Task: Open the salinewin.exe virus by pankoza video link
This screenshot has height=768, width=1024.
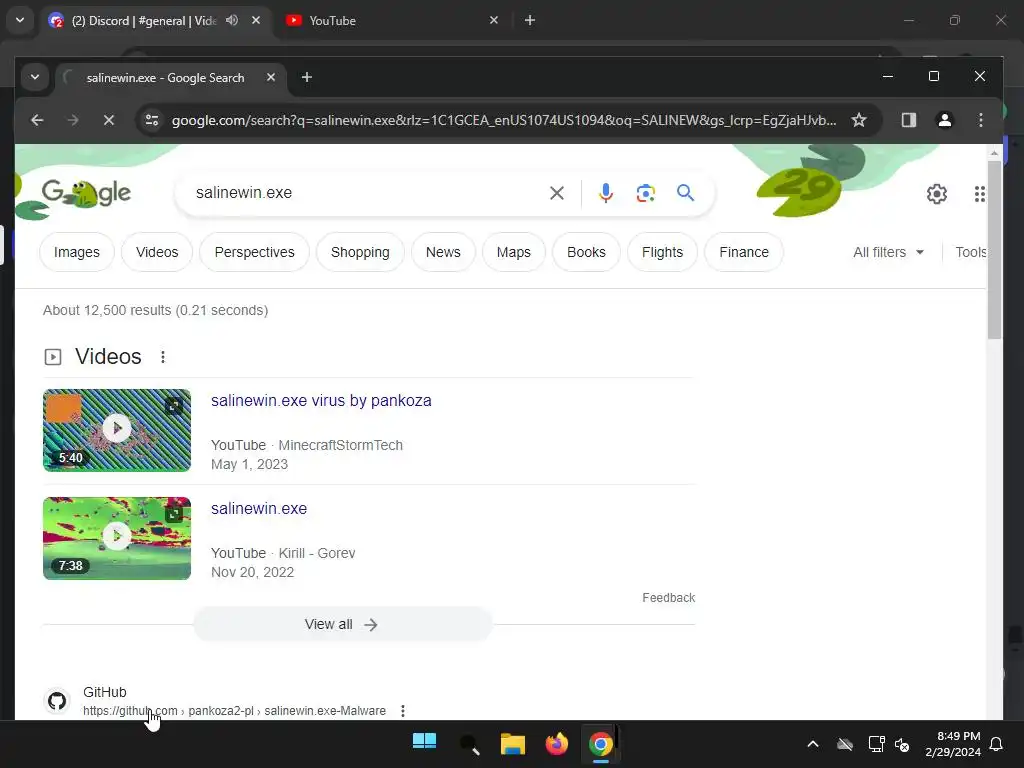Action: click(x=321, y=400)
